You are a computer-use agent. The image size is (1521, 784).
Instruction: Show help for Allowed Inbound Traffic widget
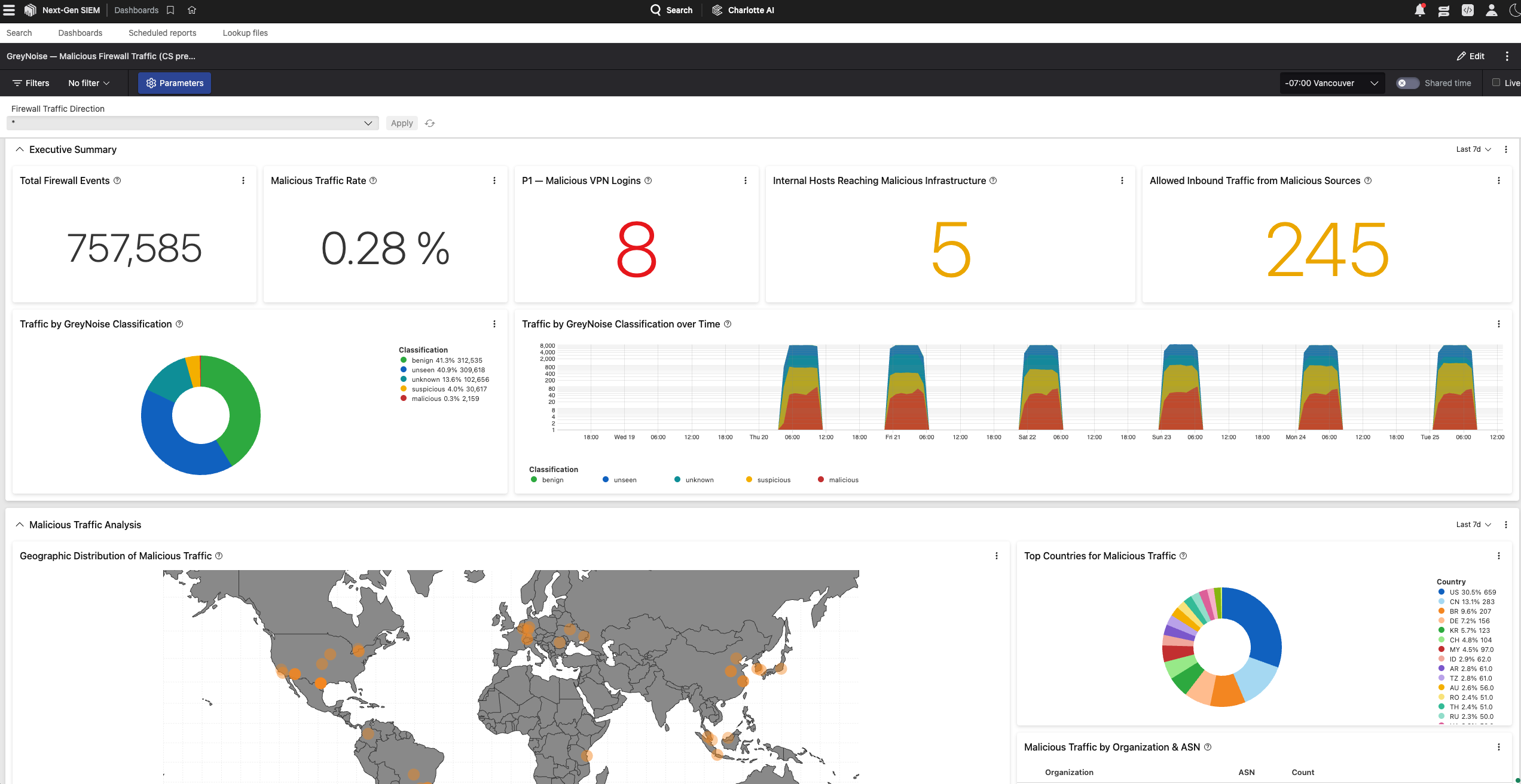[x=1368, y=180]
